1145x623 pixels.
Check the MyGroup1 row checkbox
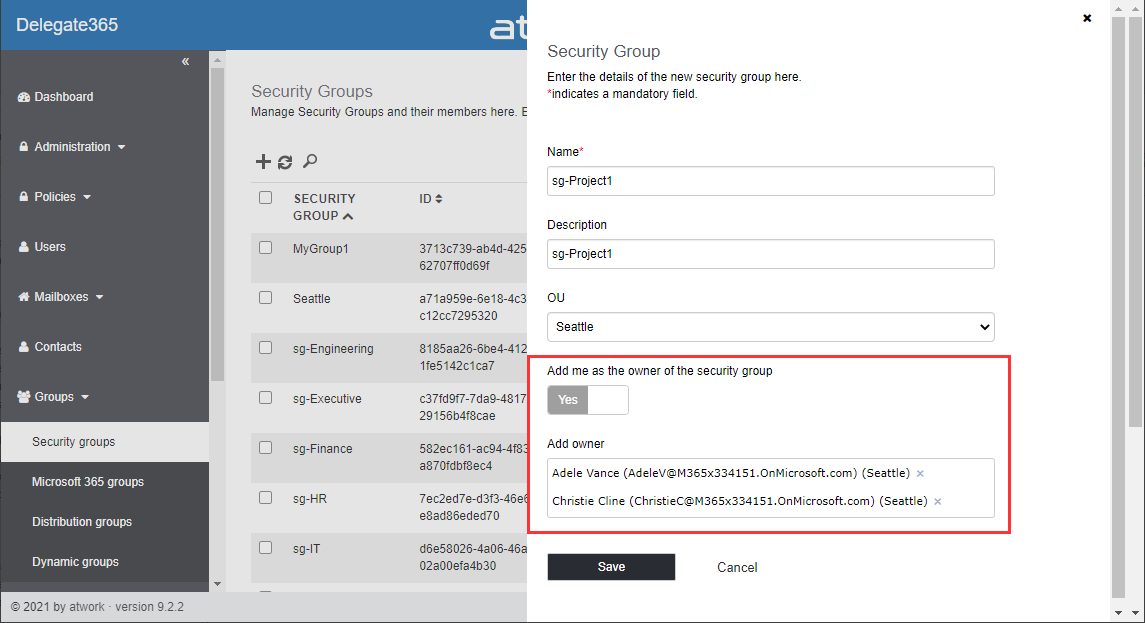coord(266,247)
